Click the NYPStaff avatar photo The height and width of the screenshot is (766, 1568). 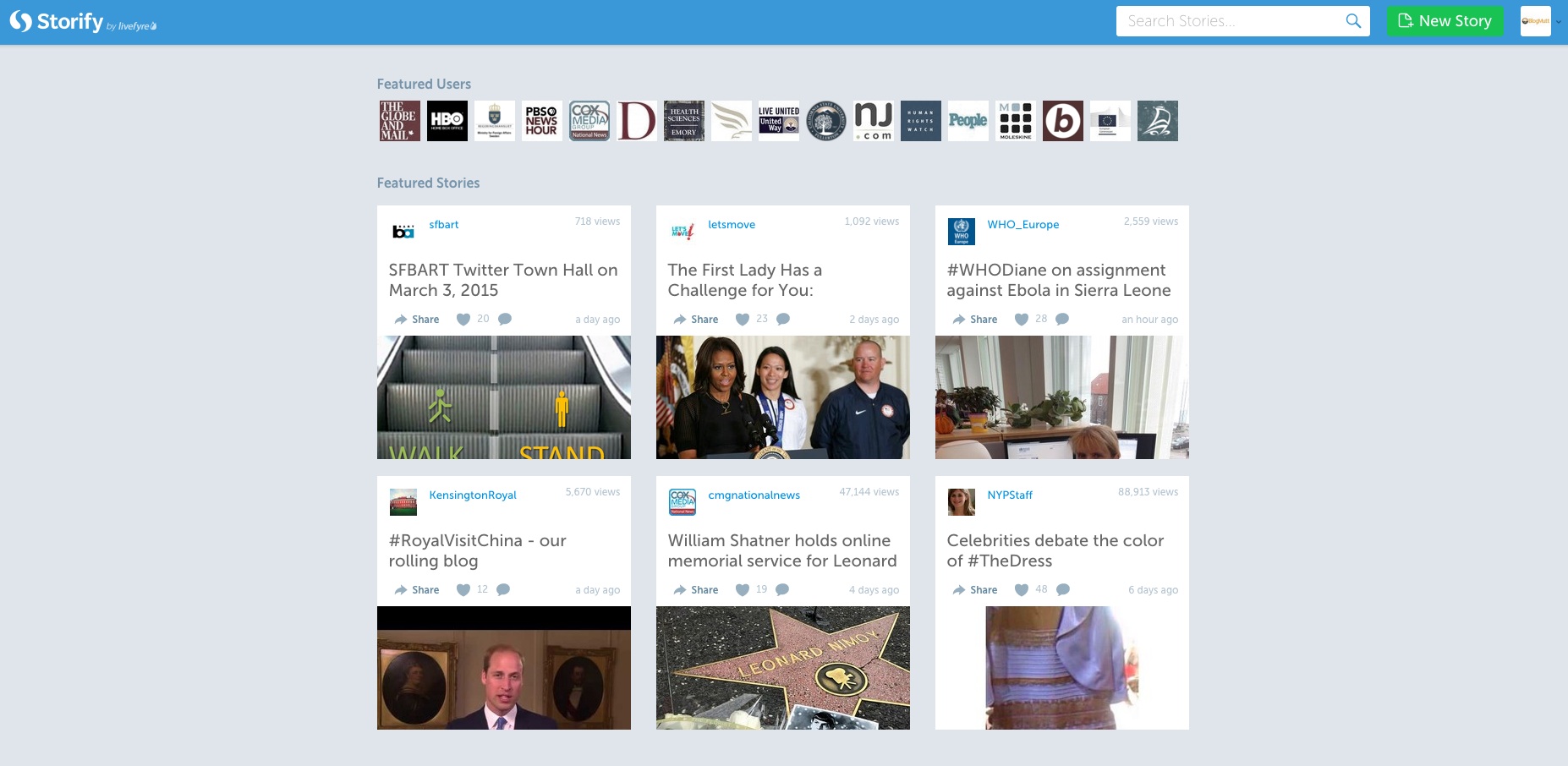[x=962, y=502]
